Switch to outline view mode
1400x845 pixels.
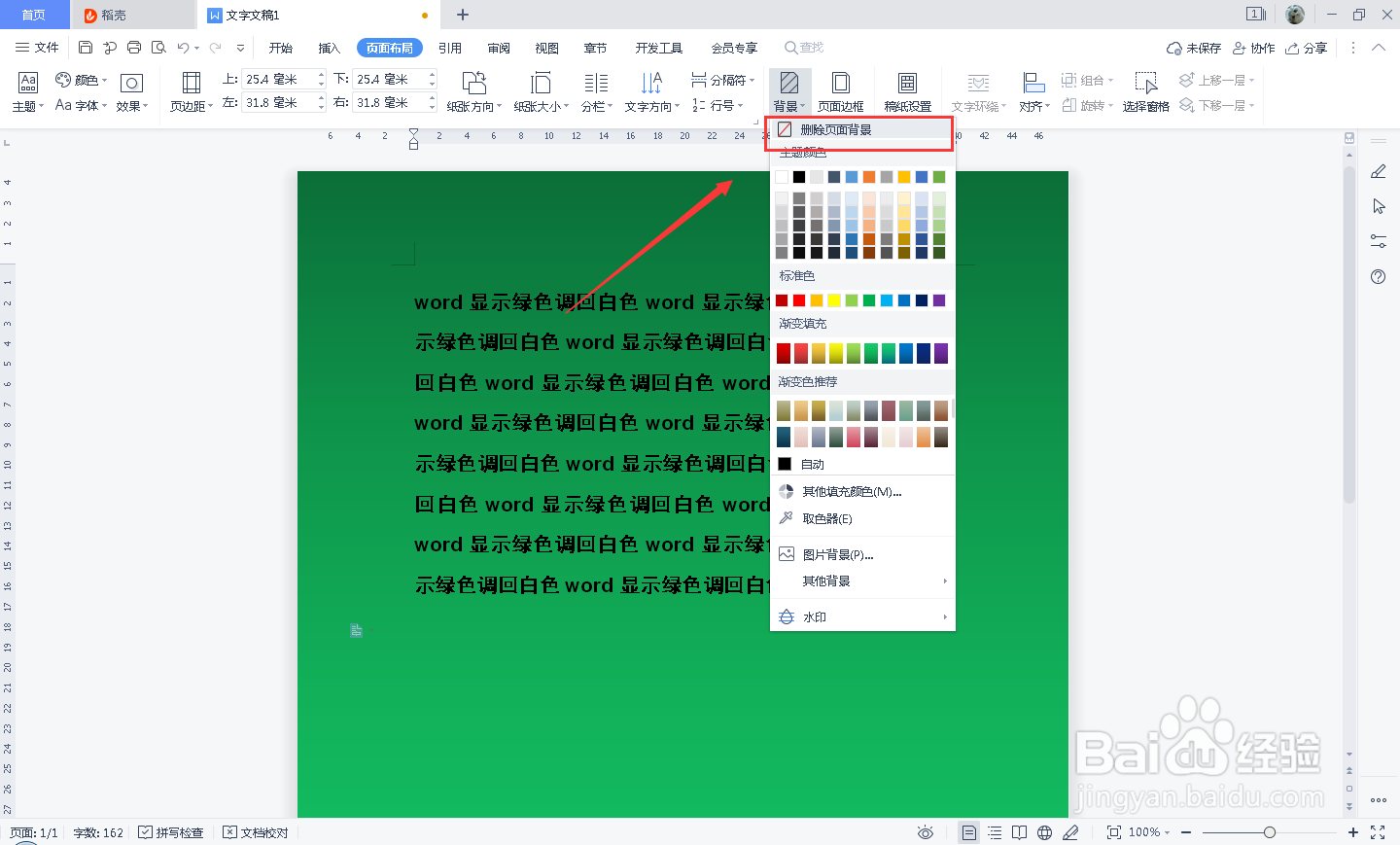tap(995, 832)
